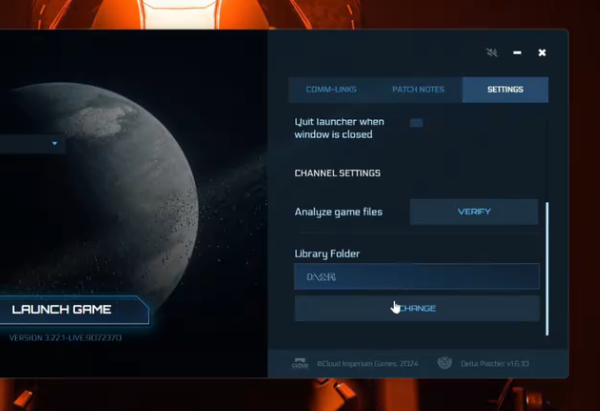Viewport: 600px width, 411px height.
Task: Click the version 3.22.1-LIVE text
Action: (65, 338)
